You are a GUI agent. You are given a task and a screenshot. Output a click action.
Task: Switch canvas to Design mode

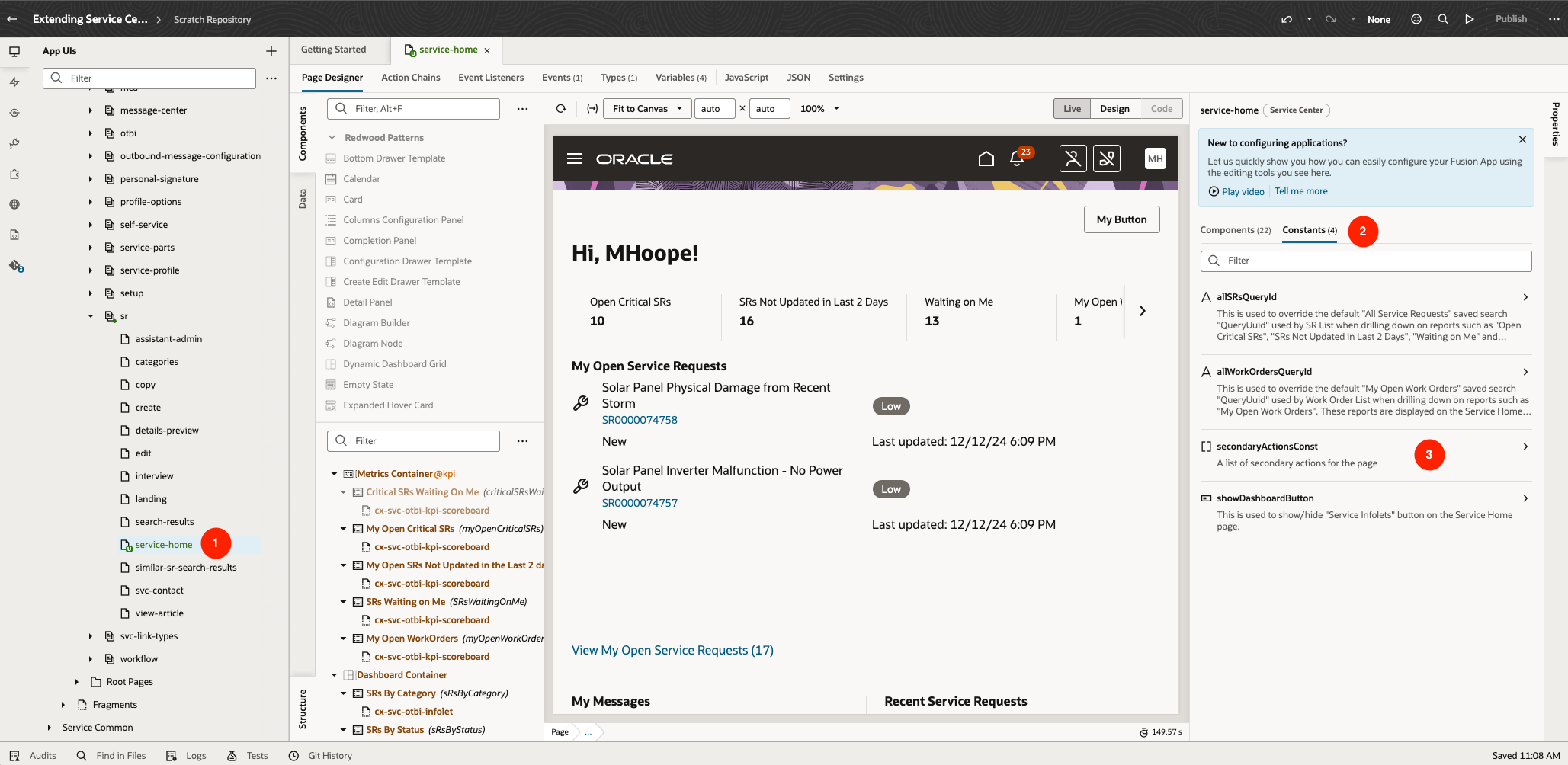tap(1114, 109)
